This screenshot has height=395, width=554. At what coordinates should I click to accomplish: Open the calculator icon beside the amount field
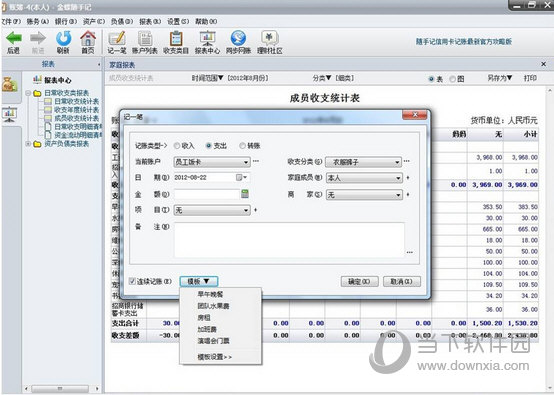(245, 194)
